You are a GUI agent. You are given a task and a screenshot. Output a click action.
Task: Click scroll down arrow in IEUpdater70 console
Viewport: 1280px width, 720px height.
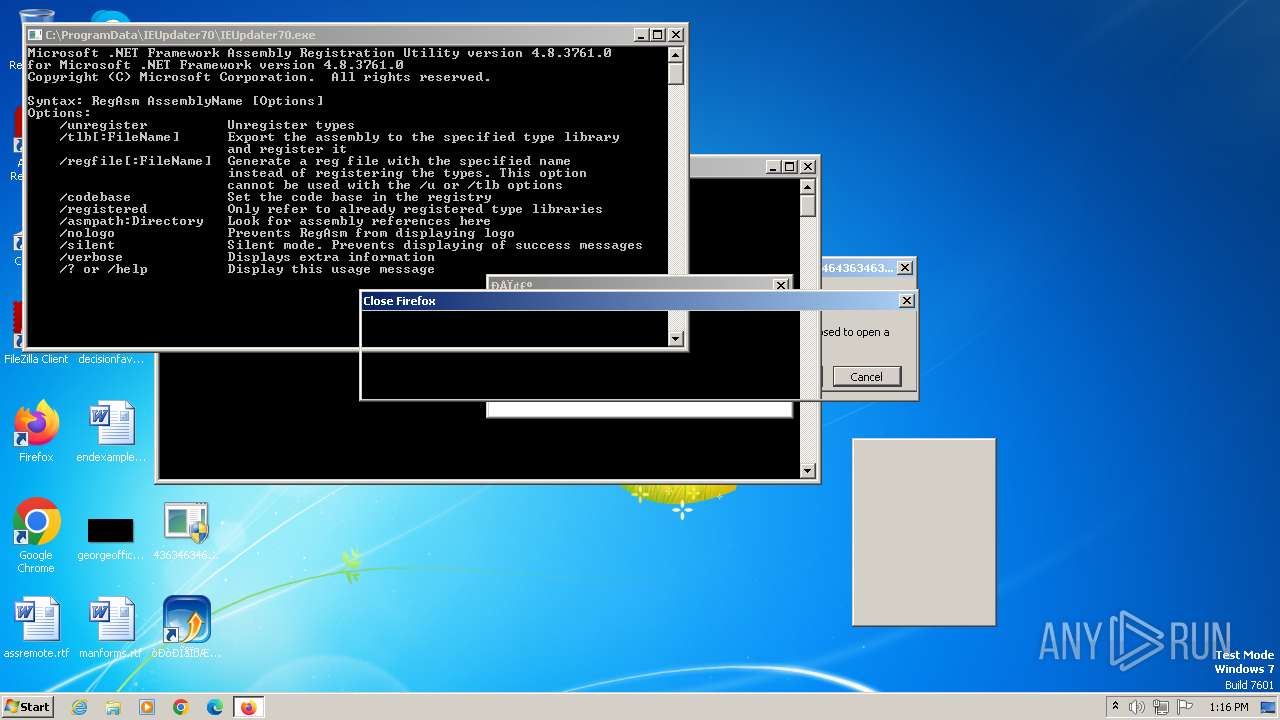click(x=675, y=339)
